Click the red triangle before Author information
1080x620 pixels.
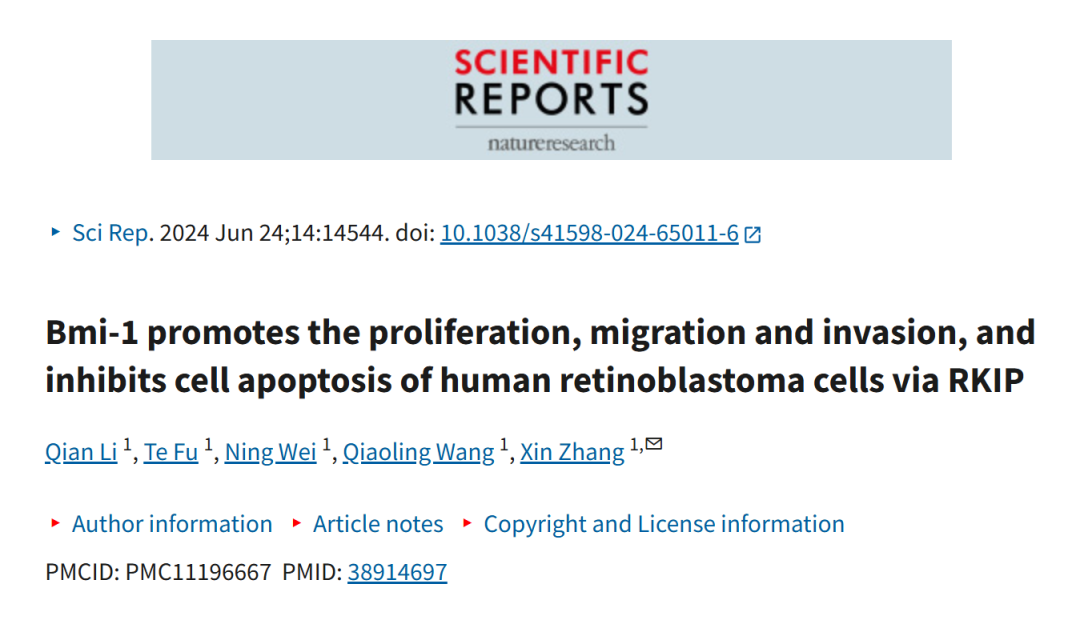point(56,524)
